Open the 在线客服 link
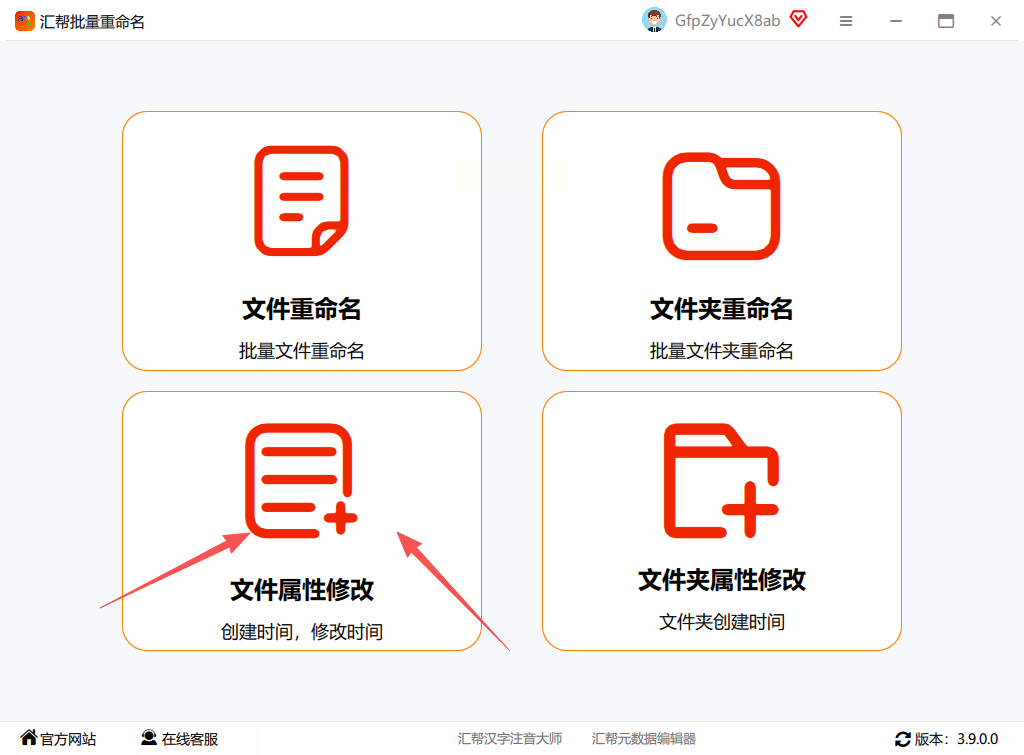The height and width of the screenshot is (755, 1024). [x=190, y=739]
